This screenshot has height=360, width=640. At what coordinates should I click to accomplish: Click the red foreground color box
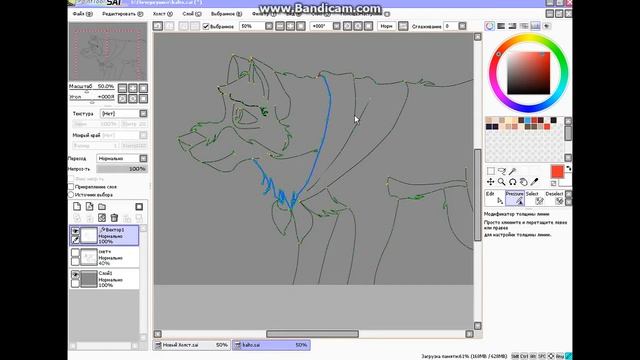pos(557,171)
